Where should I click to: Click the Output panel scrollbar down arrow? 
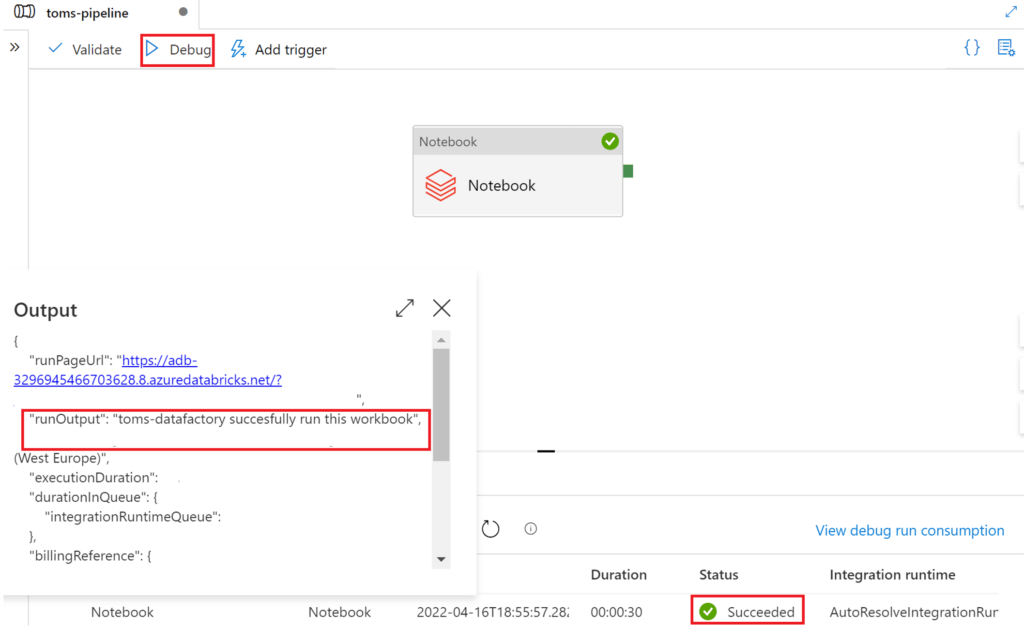pos(441,559)
